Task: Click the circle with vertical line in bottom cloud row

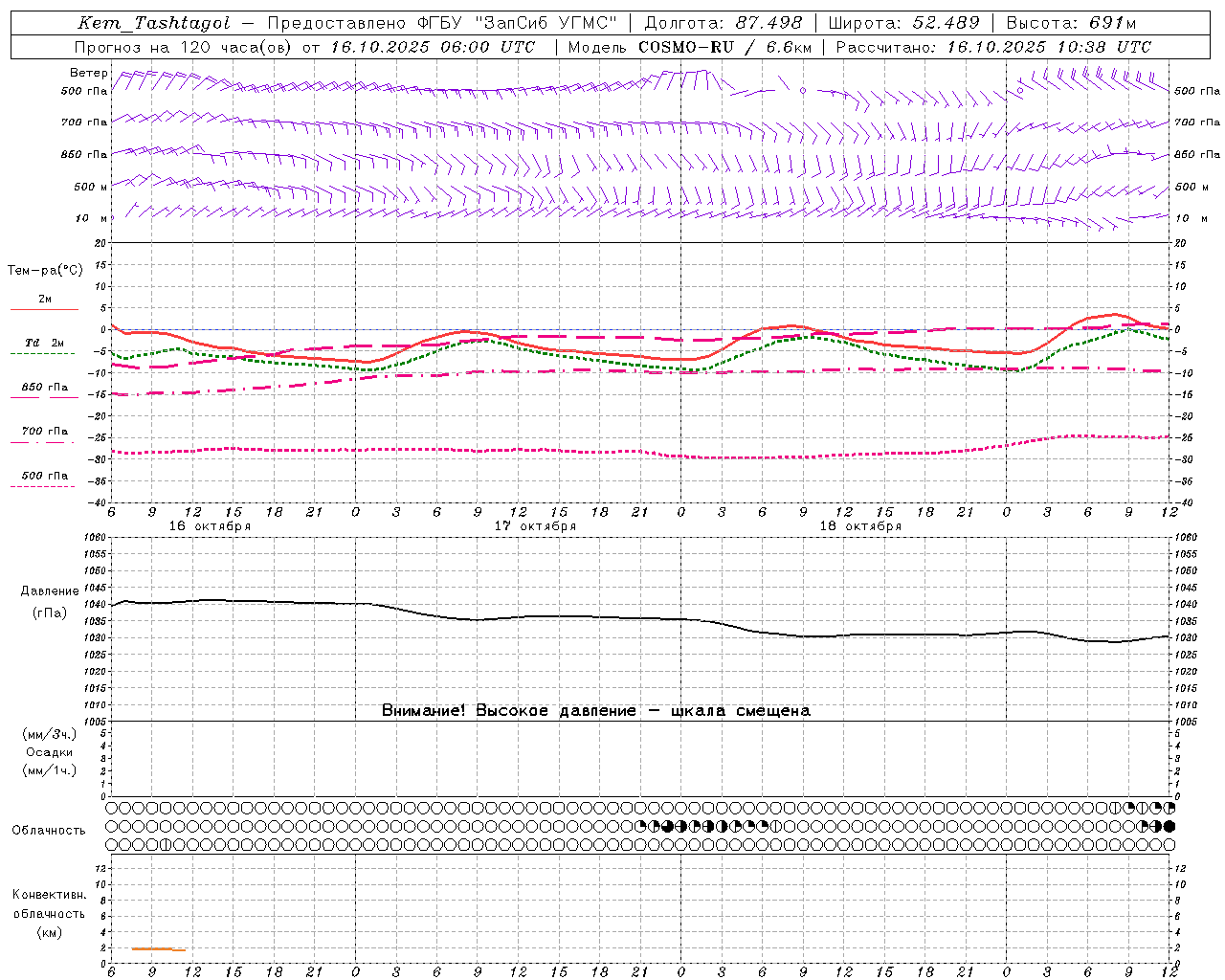Action: 165,844
